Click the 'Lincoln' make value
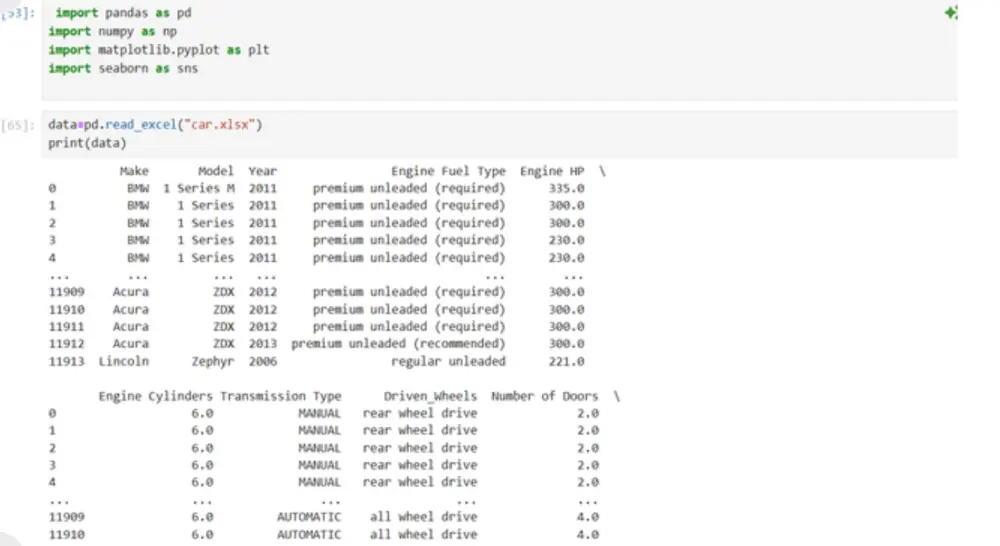The image size is (1000, 546). coord(124,361)
